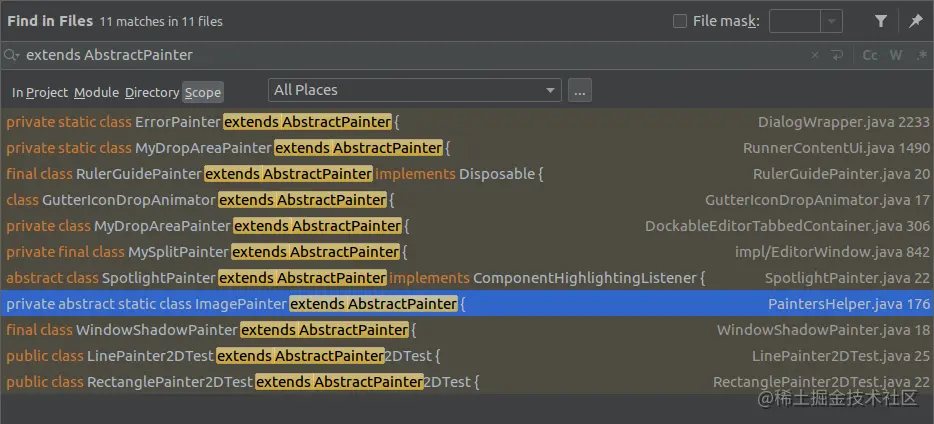This screenshot has height=424, width=934.
Task: Select the LinePainter2DTest result row
Action: tap(467, 356)
